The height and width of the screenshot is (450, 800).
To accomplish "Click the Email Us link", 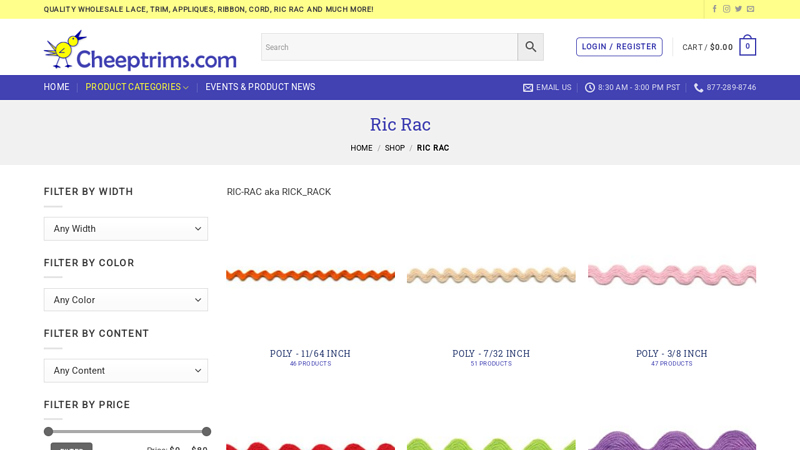I will [x=547, y=88].
